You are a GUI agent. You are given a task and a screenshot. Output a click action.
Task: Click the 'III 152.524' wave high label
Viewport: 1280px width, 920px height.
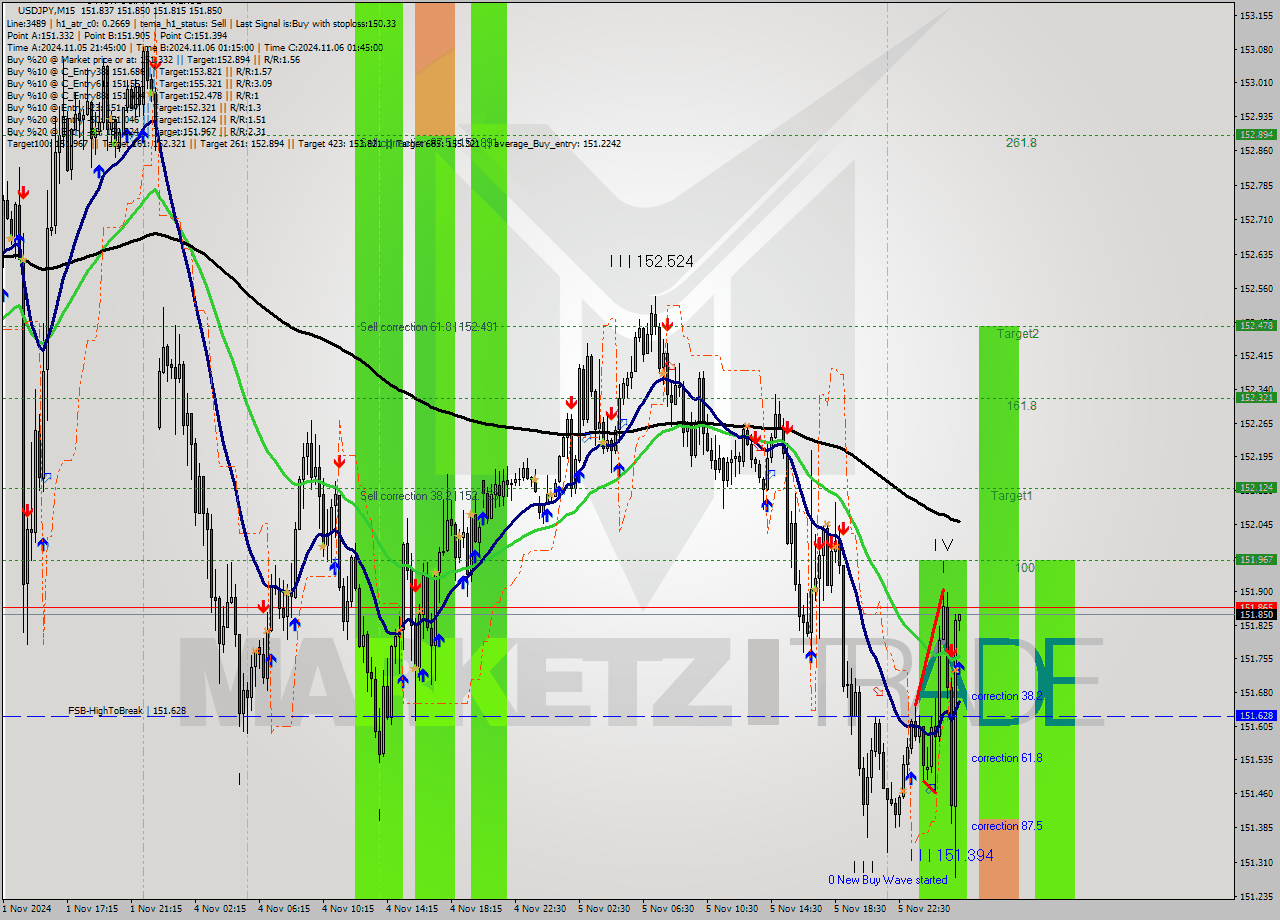[x=652, y=261]
